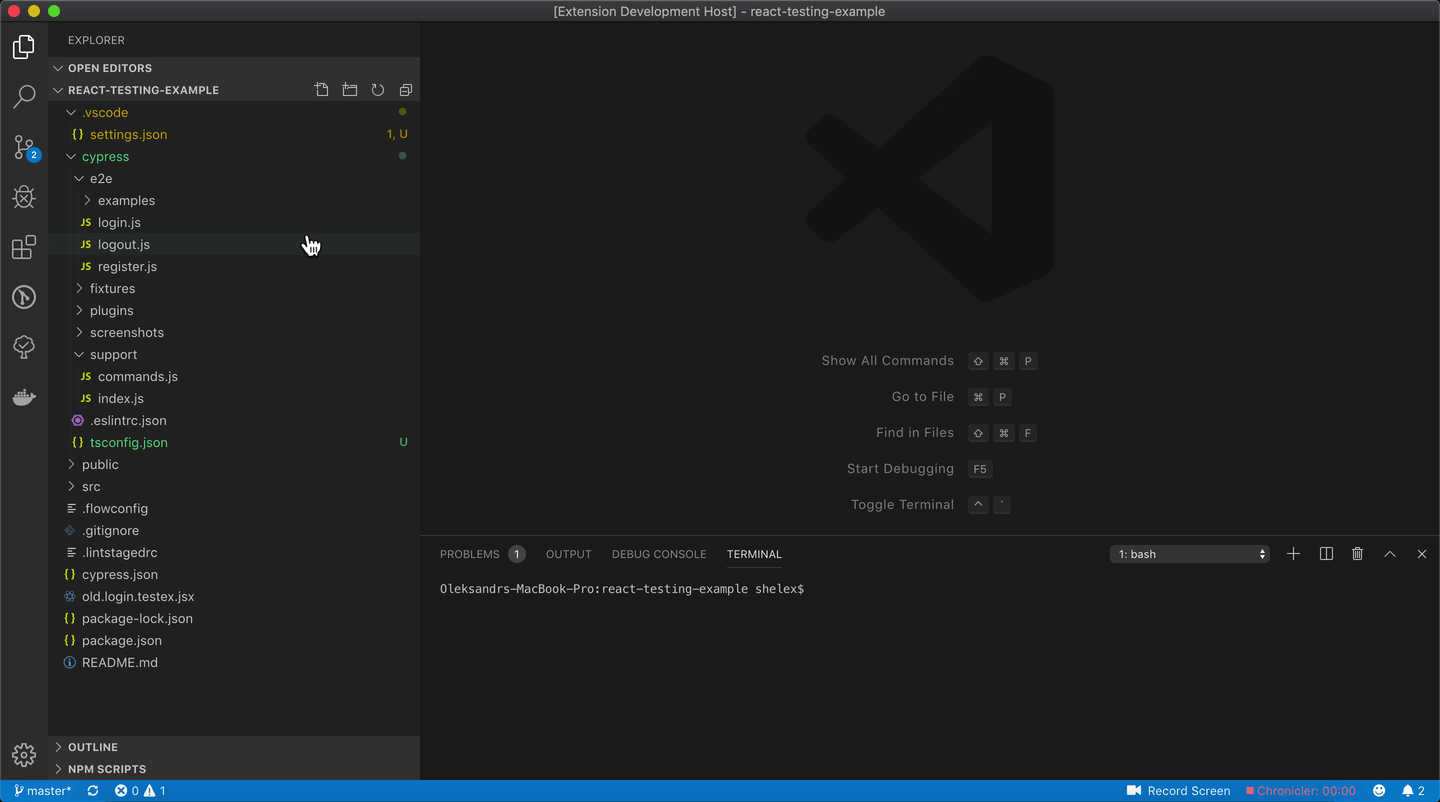1440x802 pixels.
Task: Open the .gitignore file
Action: 234,531
